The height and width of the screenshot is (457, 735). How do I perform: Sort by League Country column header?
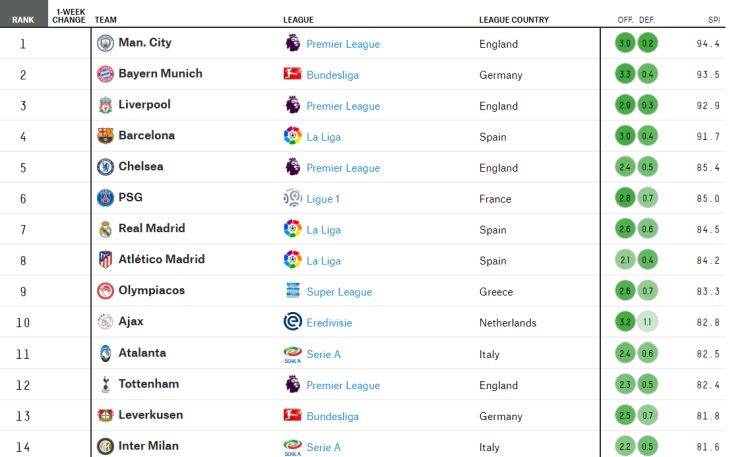click(514, 19)
